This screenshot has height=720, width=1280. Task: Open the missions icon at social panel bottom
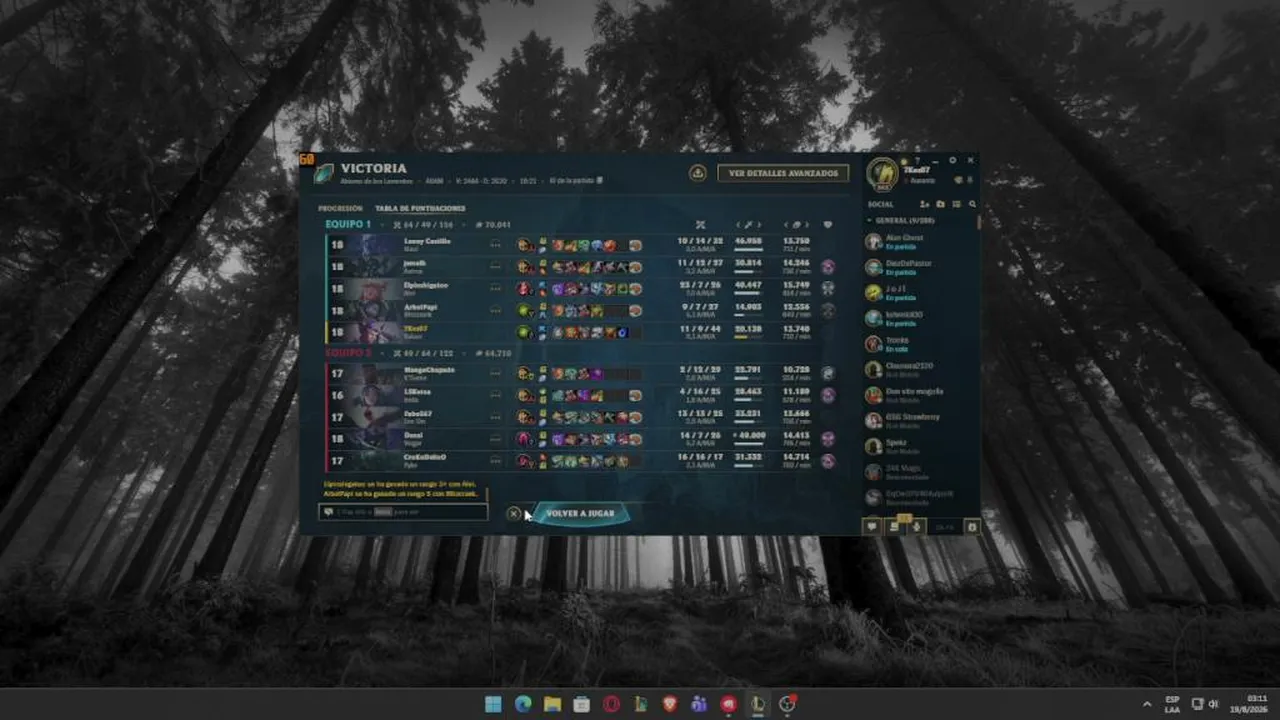coord(894,526)
